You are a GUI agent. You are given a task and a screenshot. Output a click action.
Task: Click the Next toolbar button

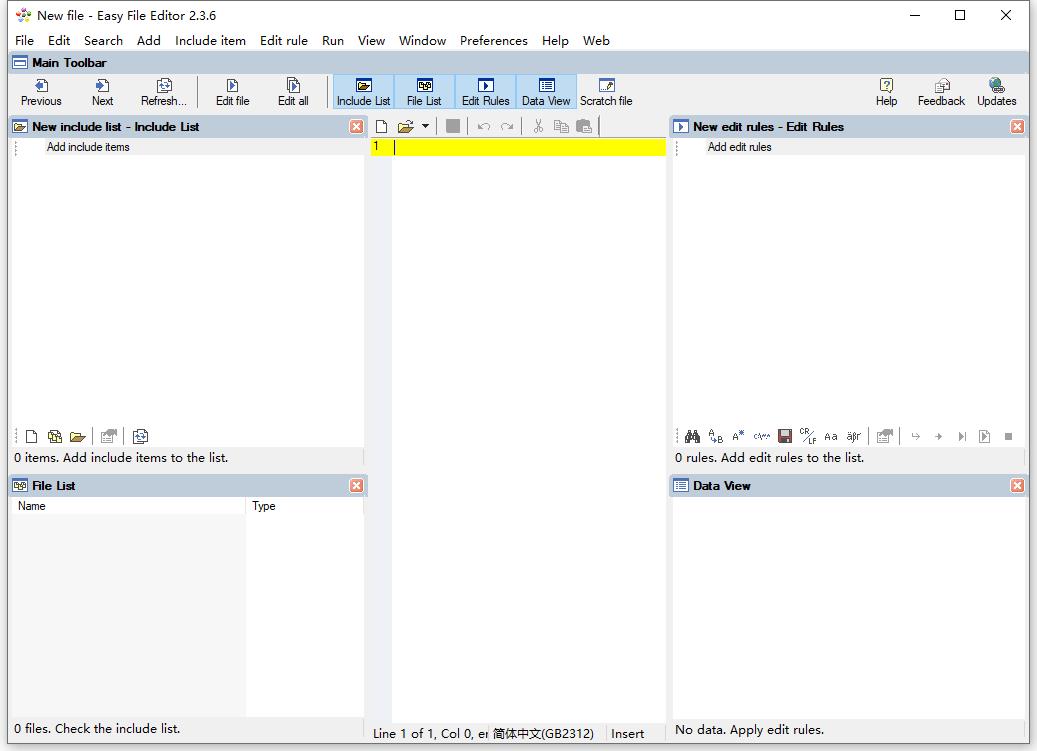103,93
